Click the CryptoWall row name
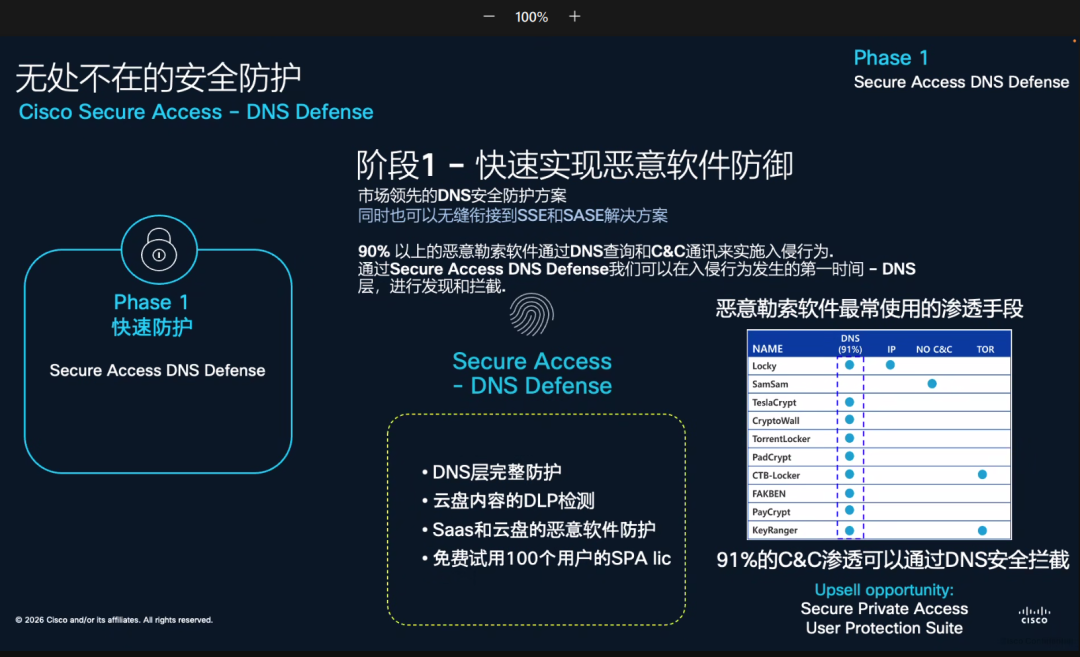Screen dimensions: 1080x657 tap(776, 421)
